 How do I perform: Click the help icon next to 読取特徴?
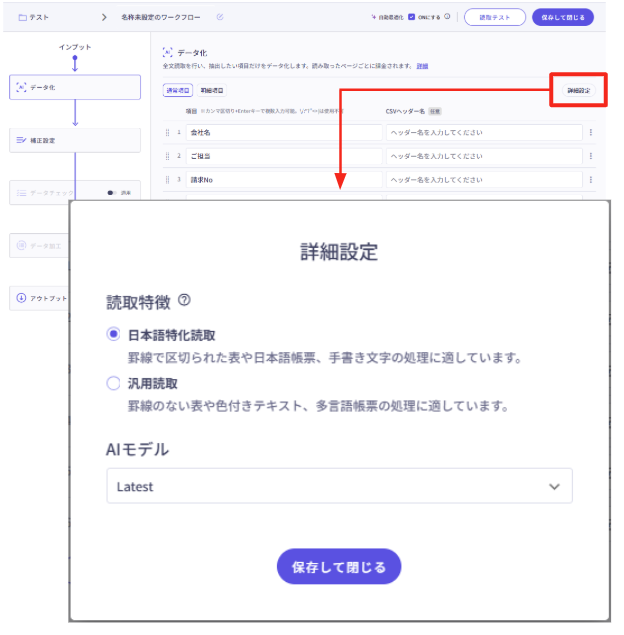(x=184, y=300)
